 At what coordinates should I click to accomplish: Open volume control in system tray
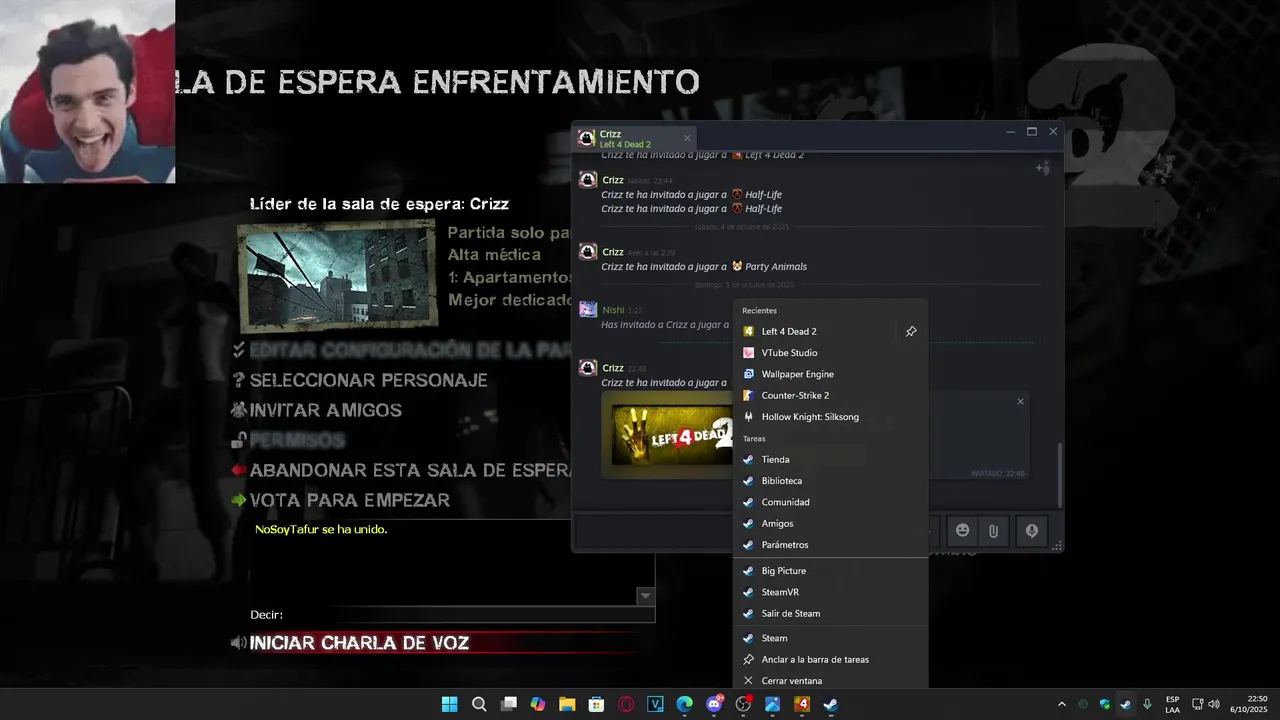click(1214, 704)
